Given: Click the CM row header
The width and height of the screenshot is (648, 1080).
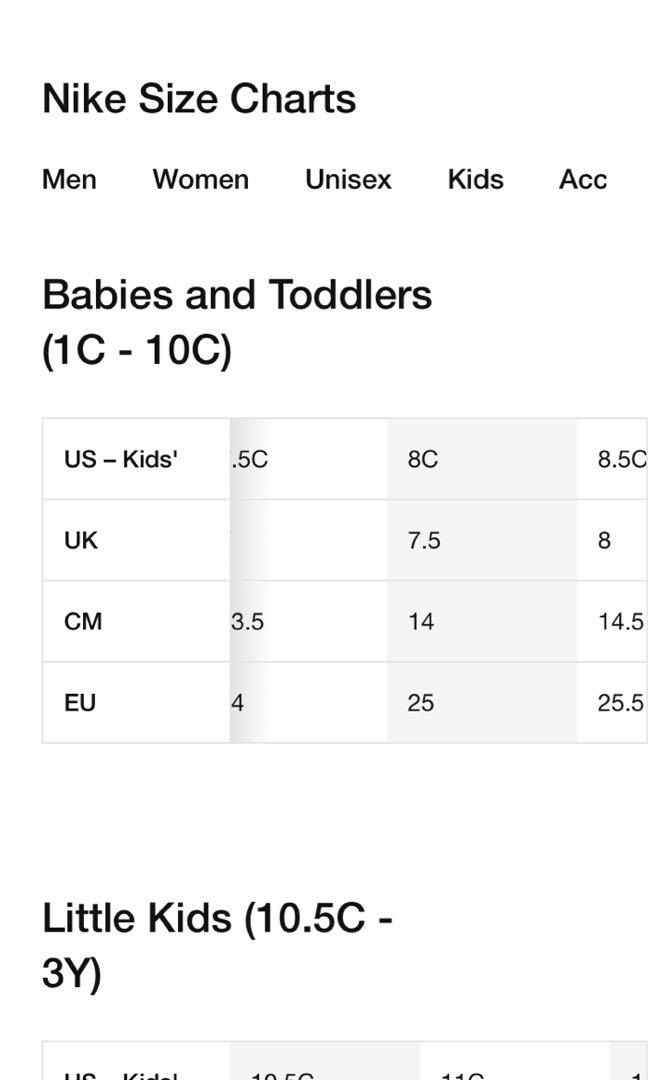Looking at the screenshot, I should click(136, 621).
